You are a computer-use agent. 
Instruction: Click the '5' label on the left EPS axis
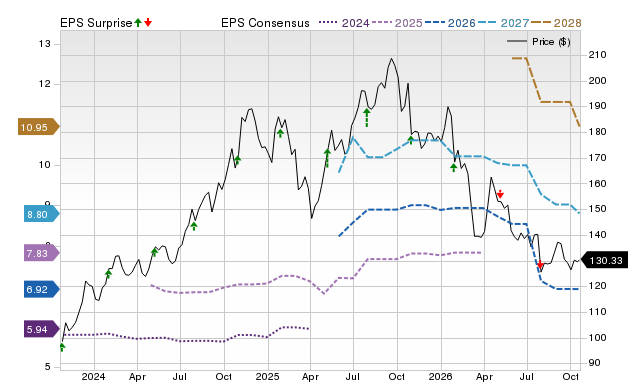(x=48, y=366)
